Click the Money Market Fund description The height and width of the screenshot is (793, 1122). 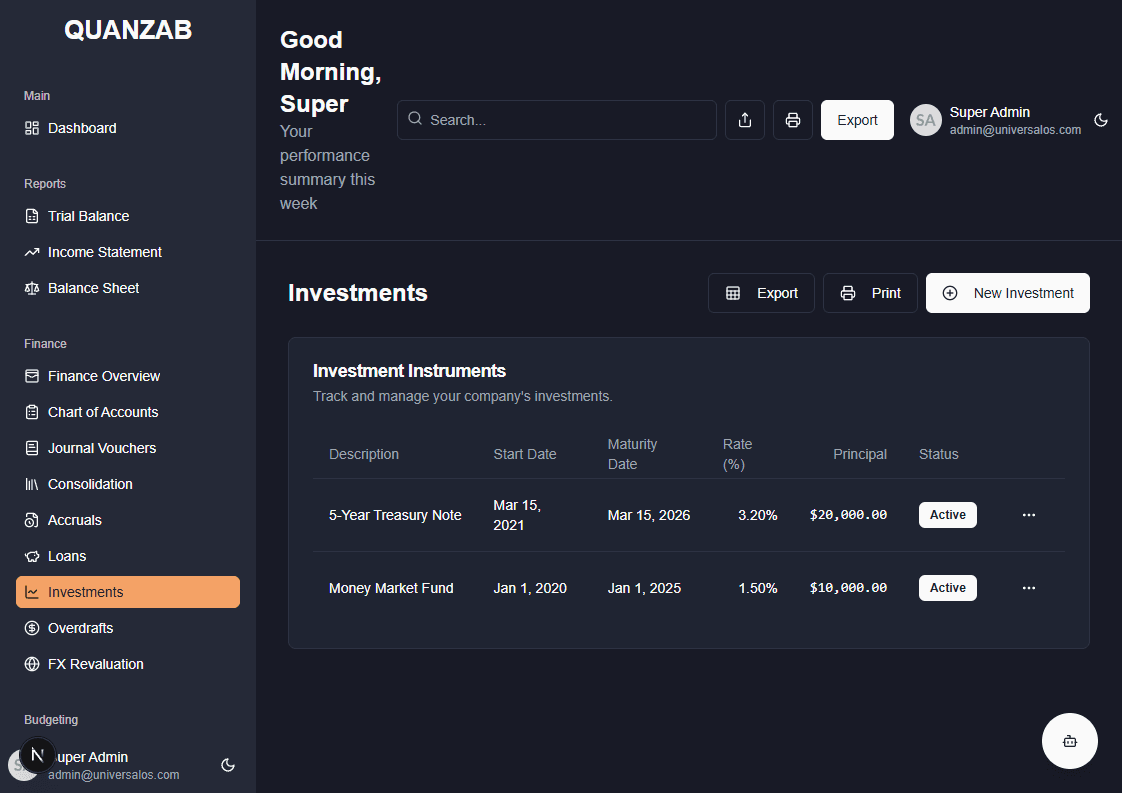click(x=391, y=588)
